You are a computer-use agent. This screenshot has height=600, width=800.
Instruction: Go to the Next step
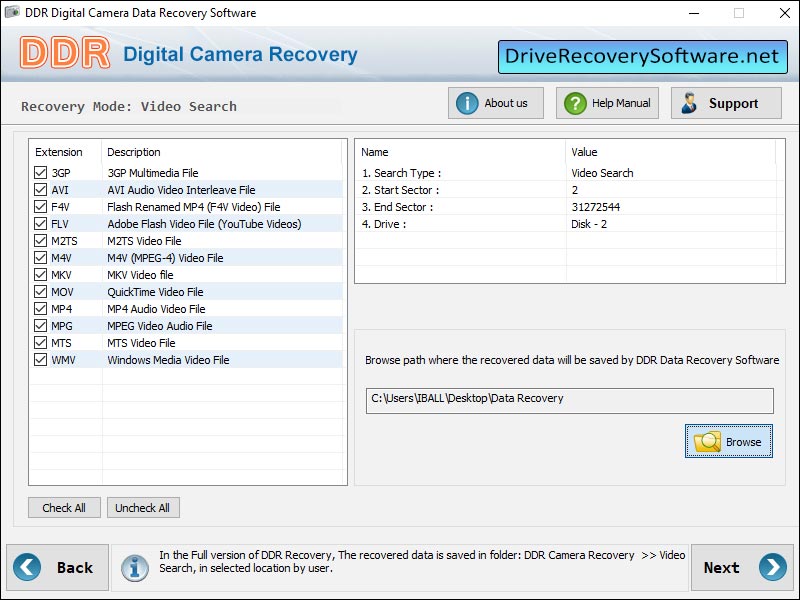click(x=742, y=567)
